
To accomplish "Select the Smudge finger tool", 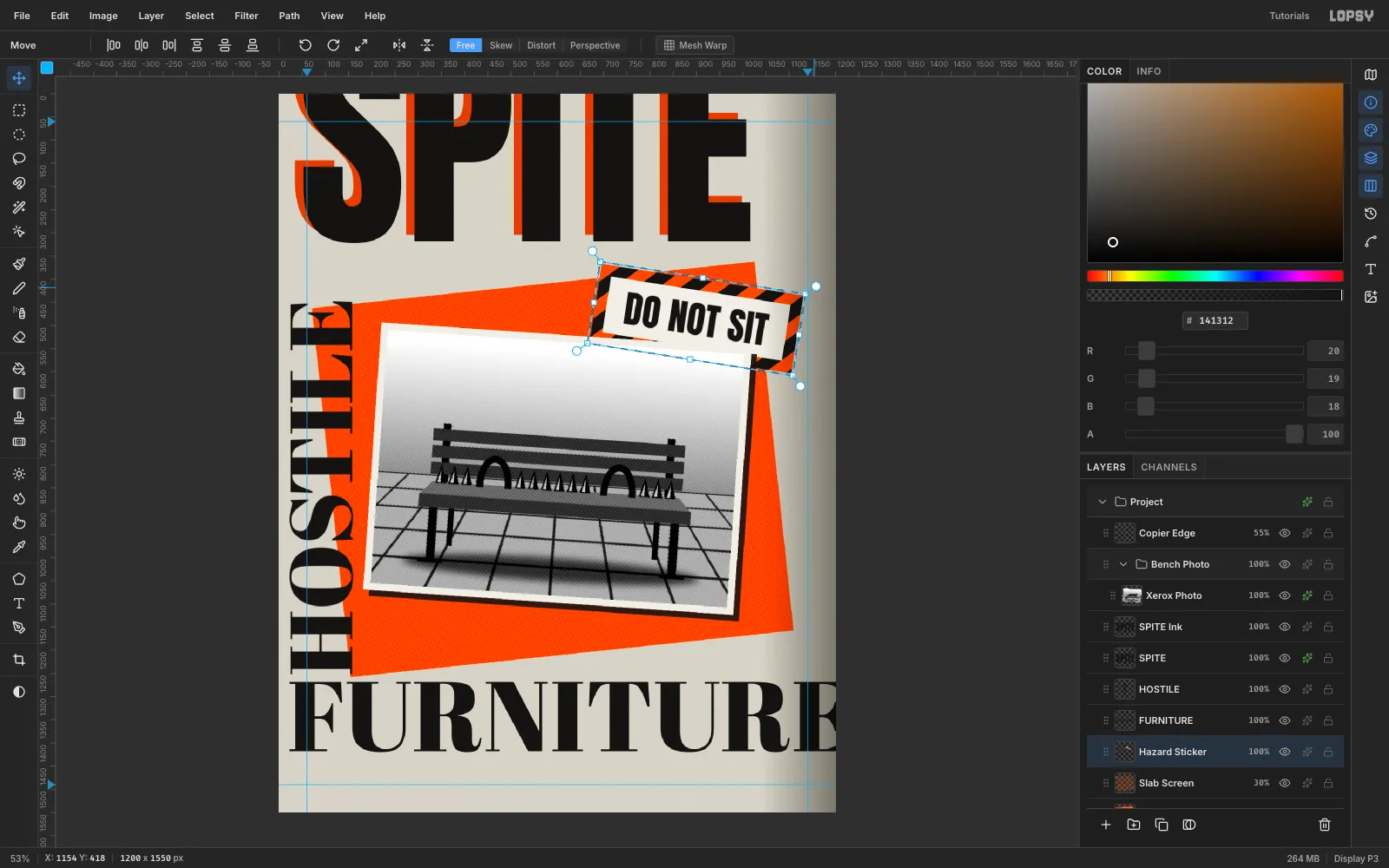I will point(19,523).
